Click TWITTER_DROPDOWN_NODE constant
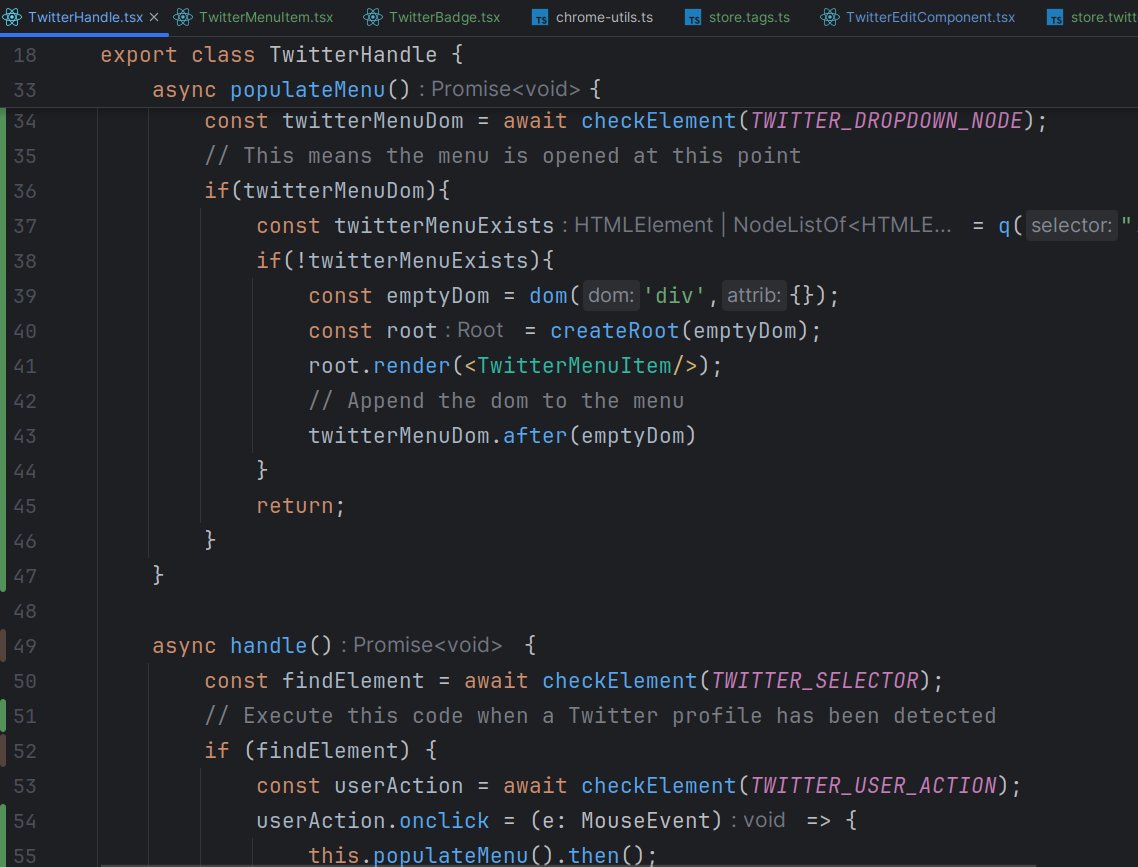Image resolution: width=1138 pixels, height=867 pixels. [886, 120]
